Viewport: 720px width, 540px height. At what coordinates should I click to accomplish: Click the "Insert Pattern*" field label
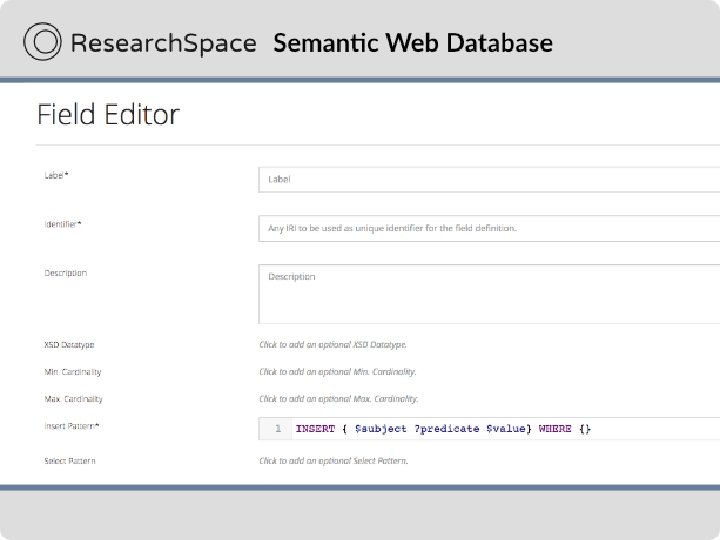pos(72,426)
